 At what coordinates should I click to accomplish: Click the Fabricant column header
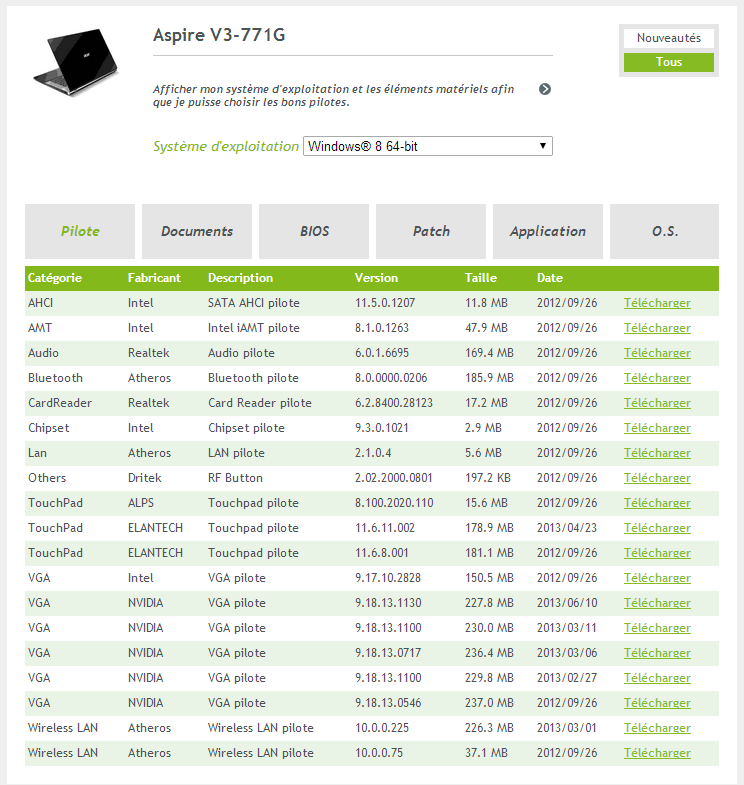(154, 278)
